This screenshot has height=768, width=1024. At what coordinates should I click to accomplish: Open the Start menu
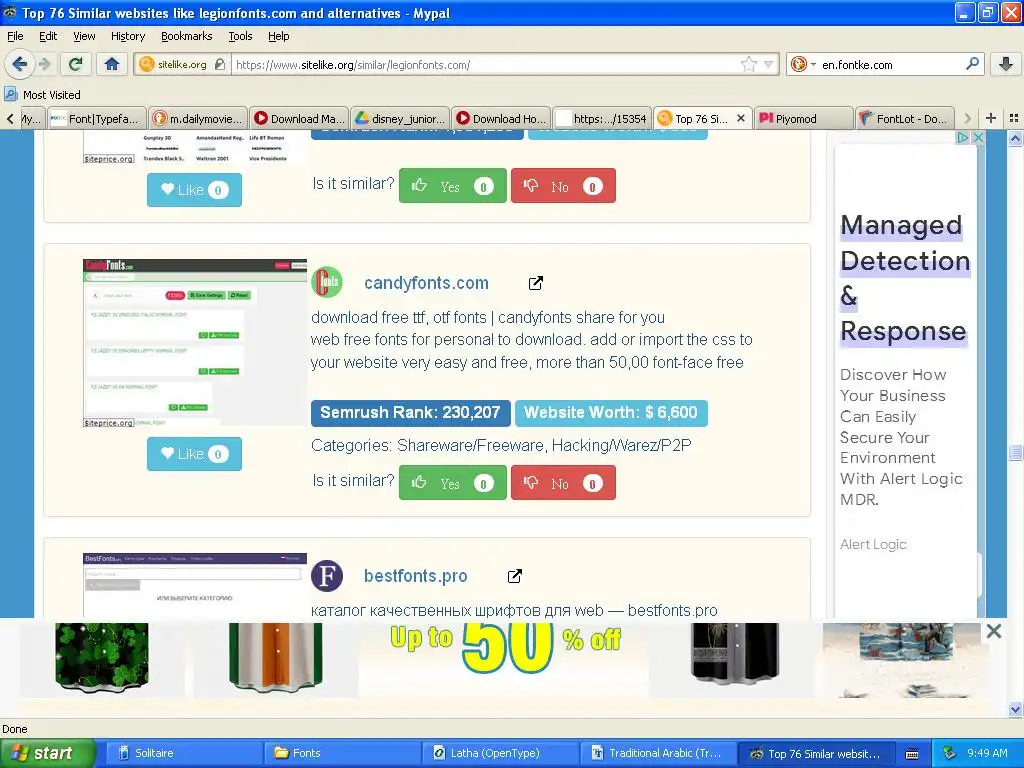click(x=48, y=753)
